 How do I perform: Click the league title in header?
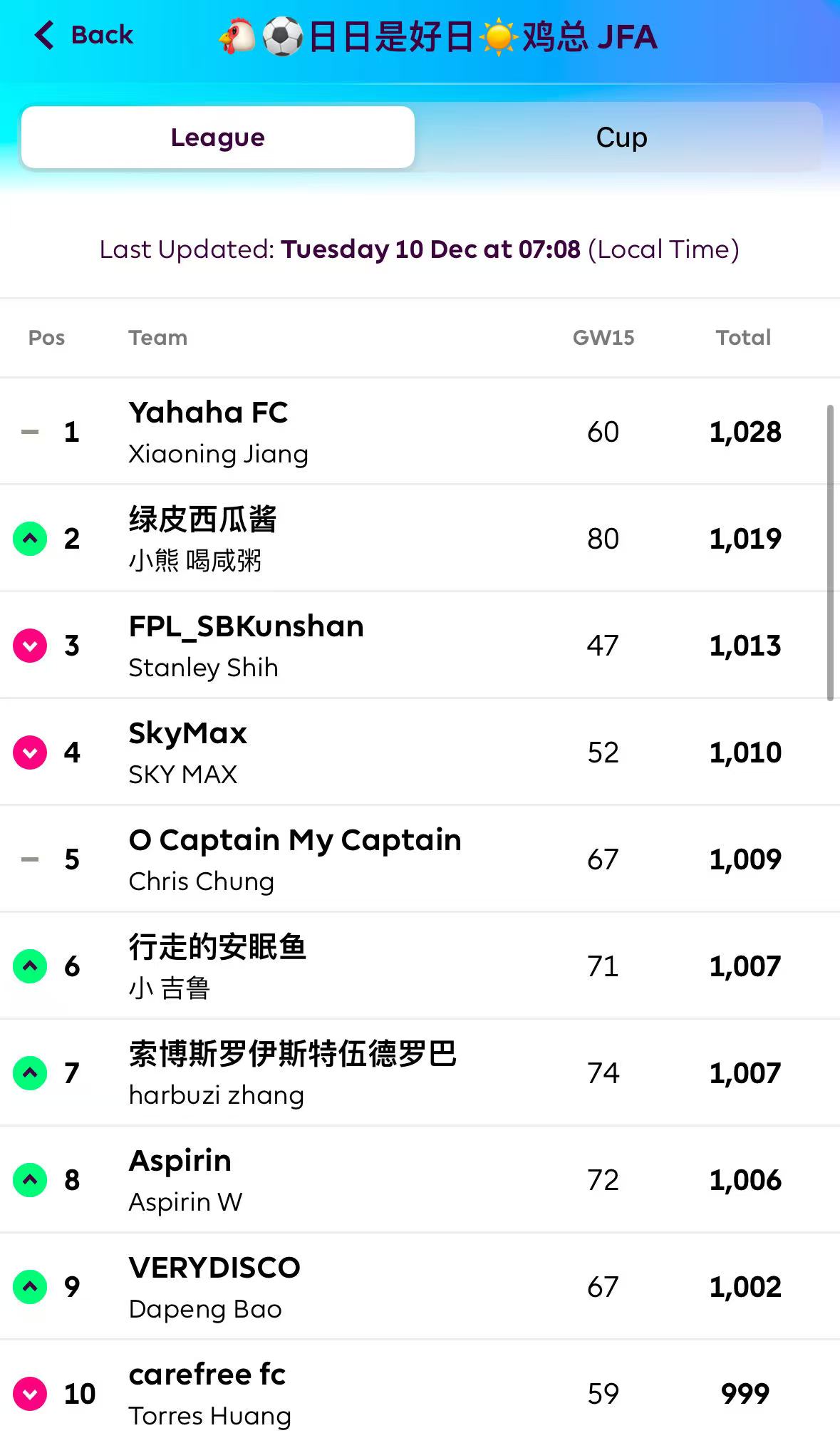437,37
